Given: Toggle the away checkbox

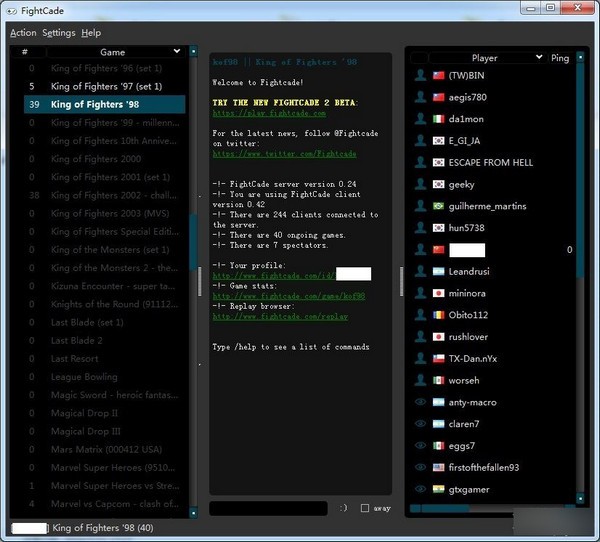Looking at the screenshot, I should tap(365, 508).
